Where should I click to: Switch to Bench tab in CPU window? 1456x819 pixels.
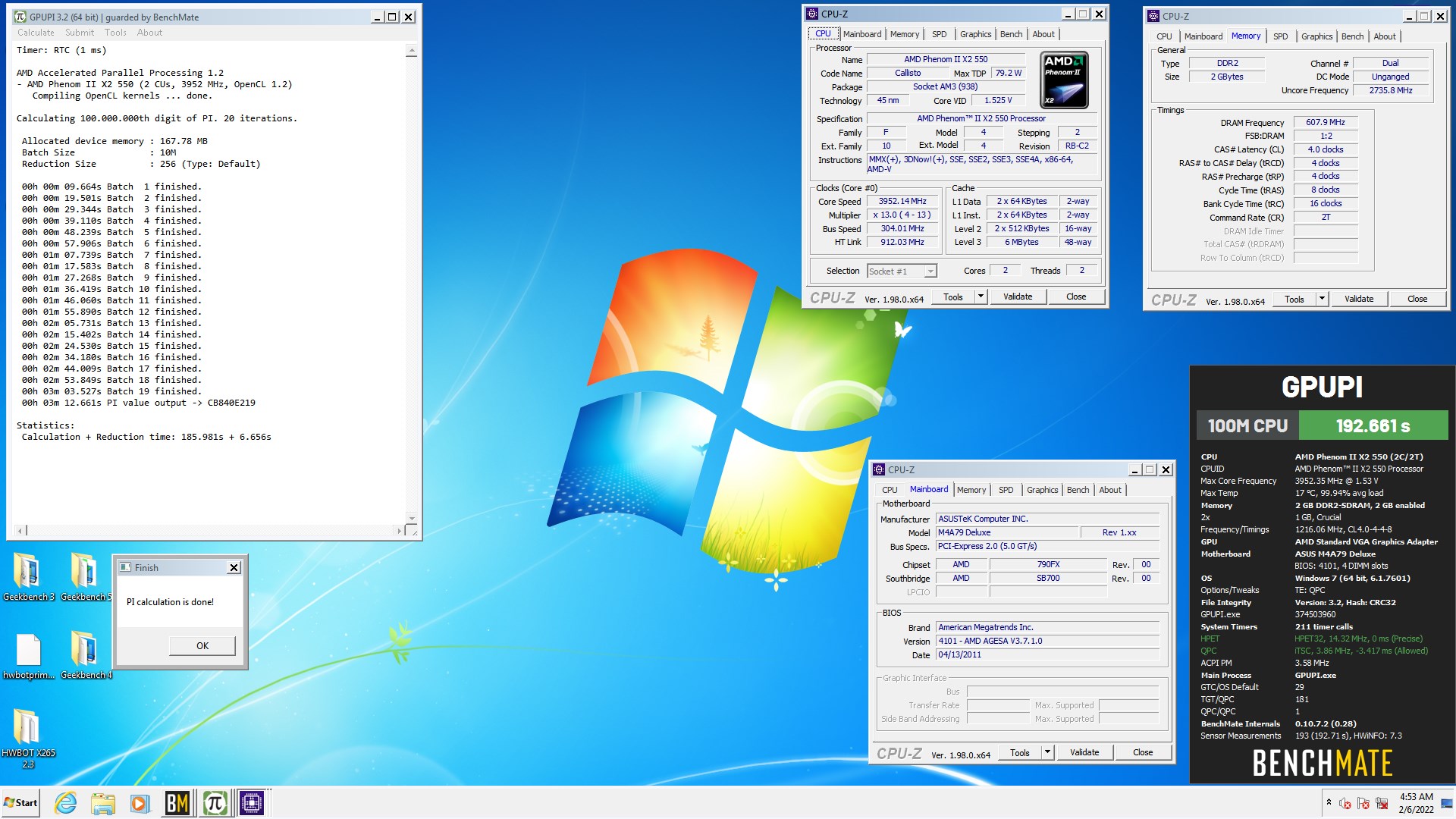pyautogui.click(x=1011, y=34)
